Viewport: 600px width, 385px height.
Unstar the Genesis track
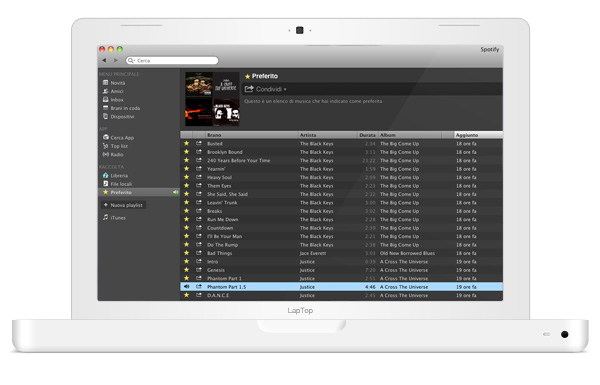(186, 270)
